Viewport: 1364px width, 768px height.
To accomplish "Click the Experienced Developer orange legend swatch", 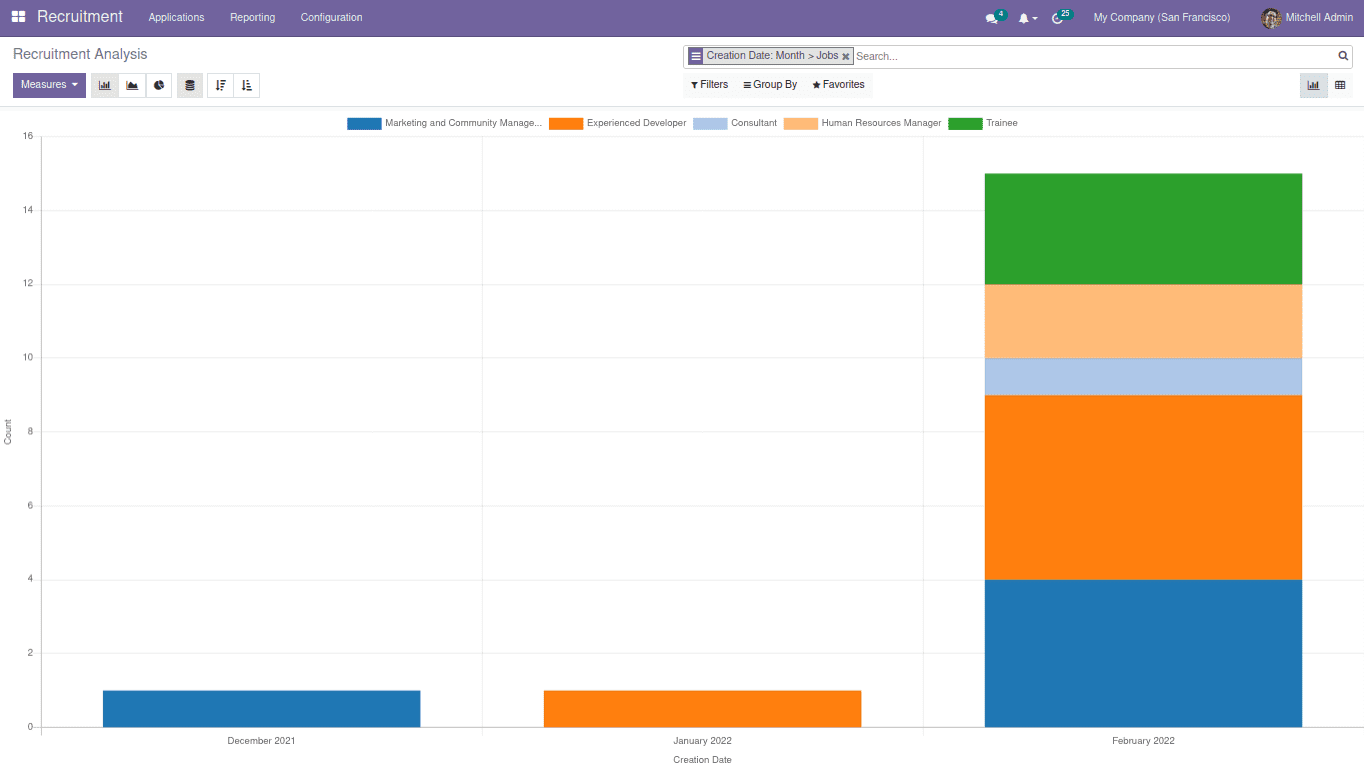I will (565, 124).
